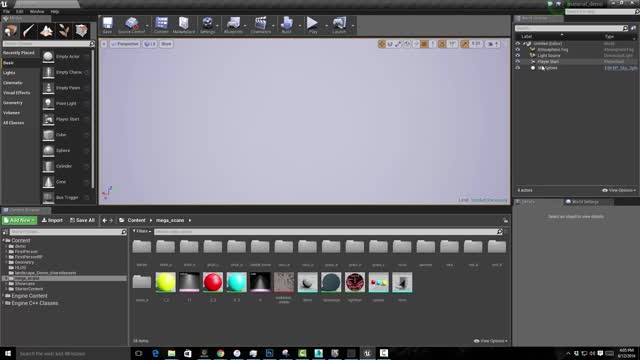Click the Search Classes input field
This screenshot has width=640, height=360.
pos(48,44)
